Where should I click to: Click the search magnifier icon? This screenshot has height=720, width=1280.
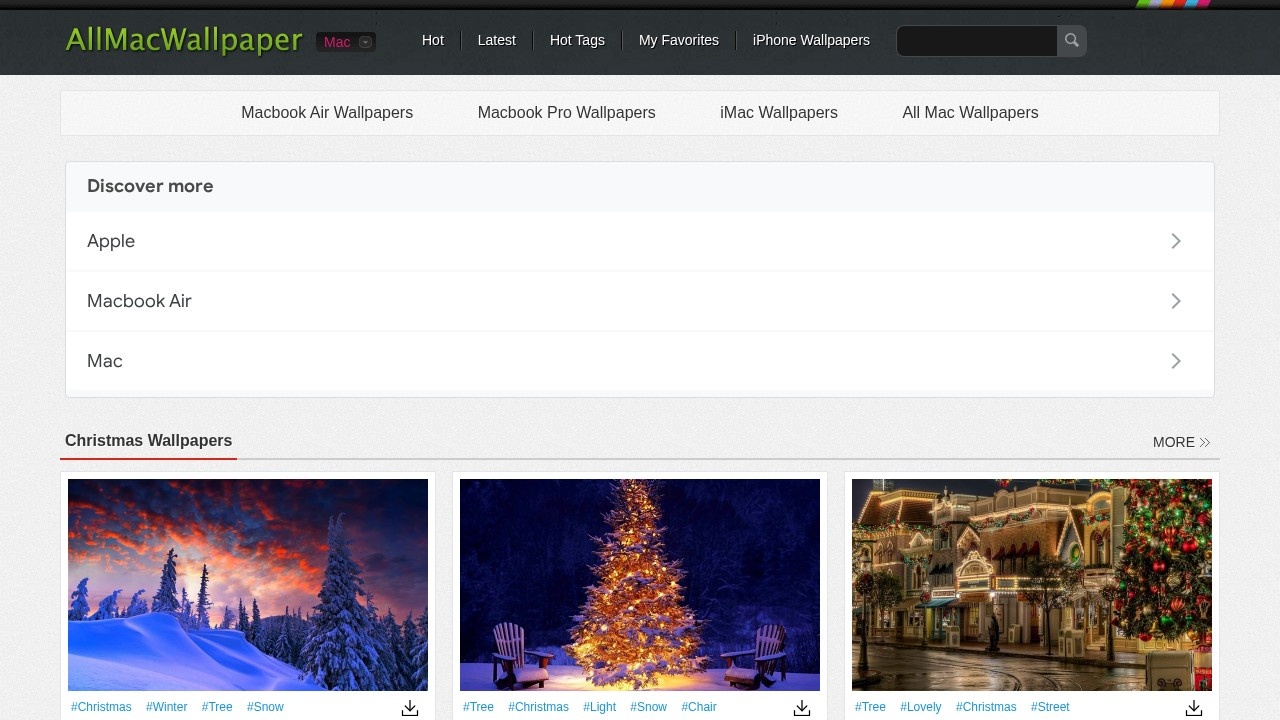click(1071, 41)
